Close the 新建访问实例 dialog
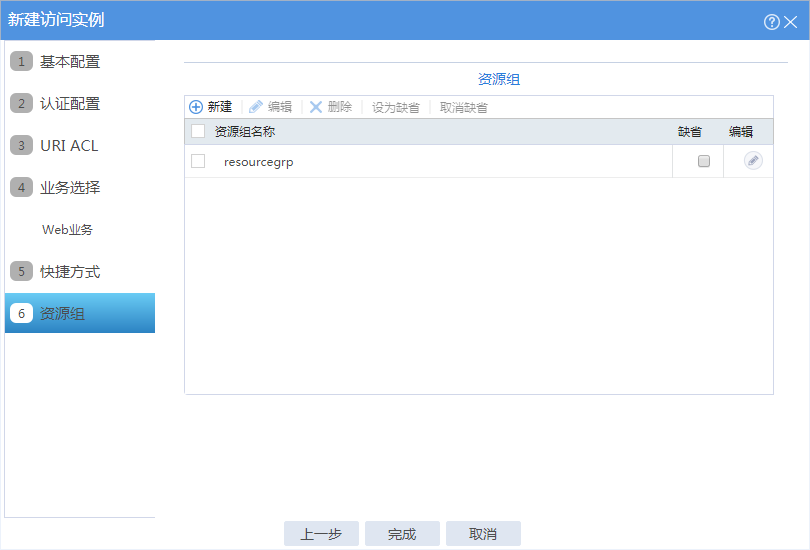 pyautogui.click(x=790, y=22)
